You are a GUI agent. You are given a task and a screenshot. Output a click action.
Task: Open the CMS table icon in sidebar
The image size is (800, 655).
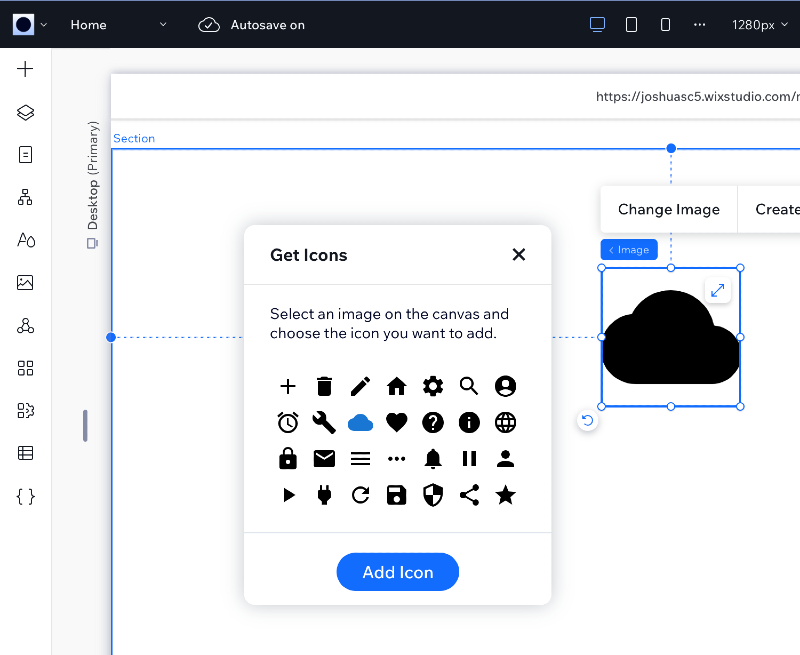tap(25, 453)
